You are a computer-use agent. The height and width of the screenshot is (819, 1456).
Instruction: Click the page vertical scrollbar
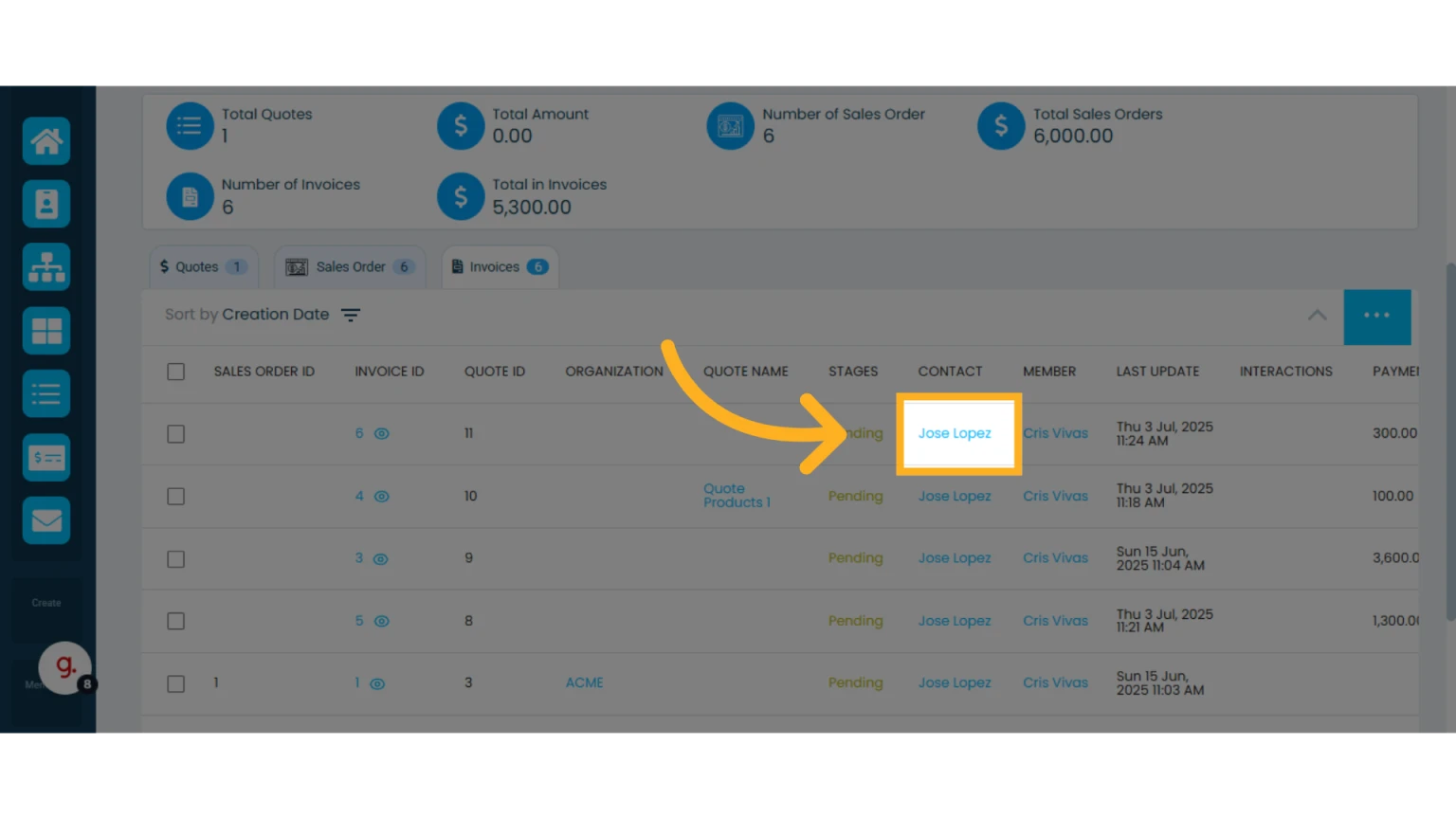[1449, 443]
